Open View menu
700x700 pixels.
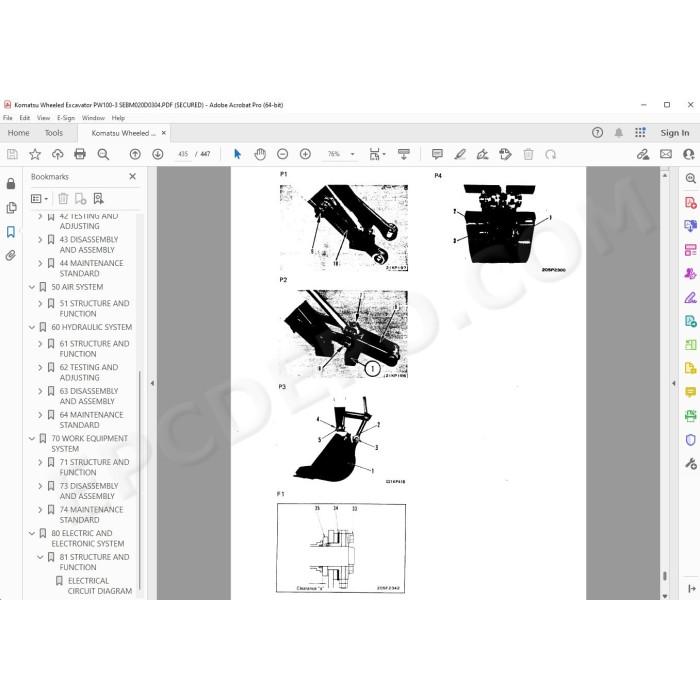pos(43,118)
